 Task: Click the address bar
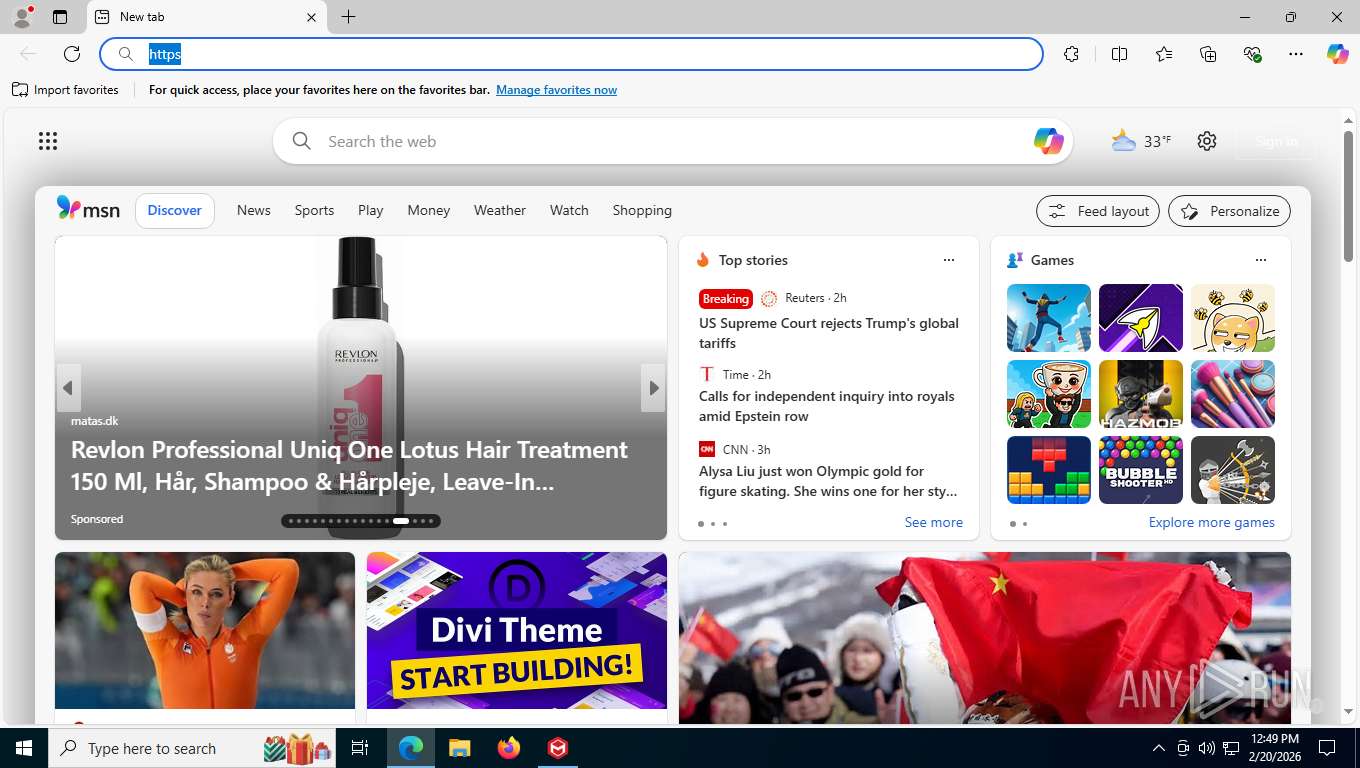[x=572, y=54]
